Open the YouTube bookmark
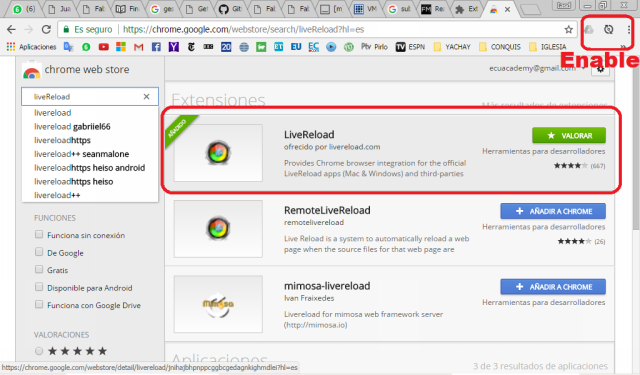640x375 pixels. pos(104,47)
